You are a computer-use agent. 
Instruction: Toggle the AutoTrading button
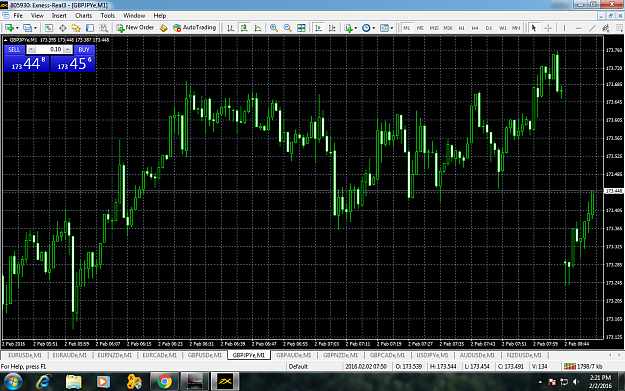tap(194, 28)
